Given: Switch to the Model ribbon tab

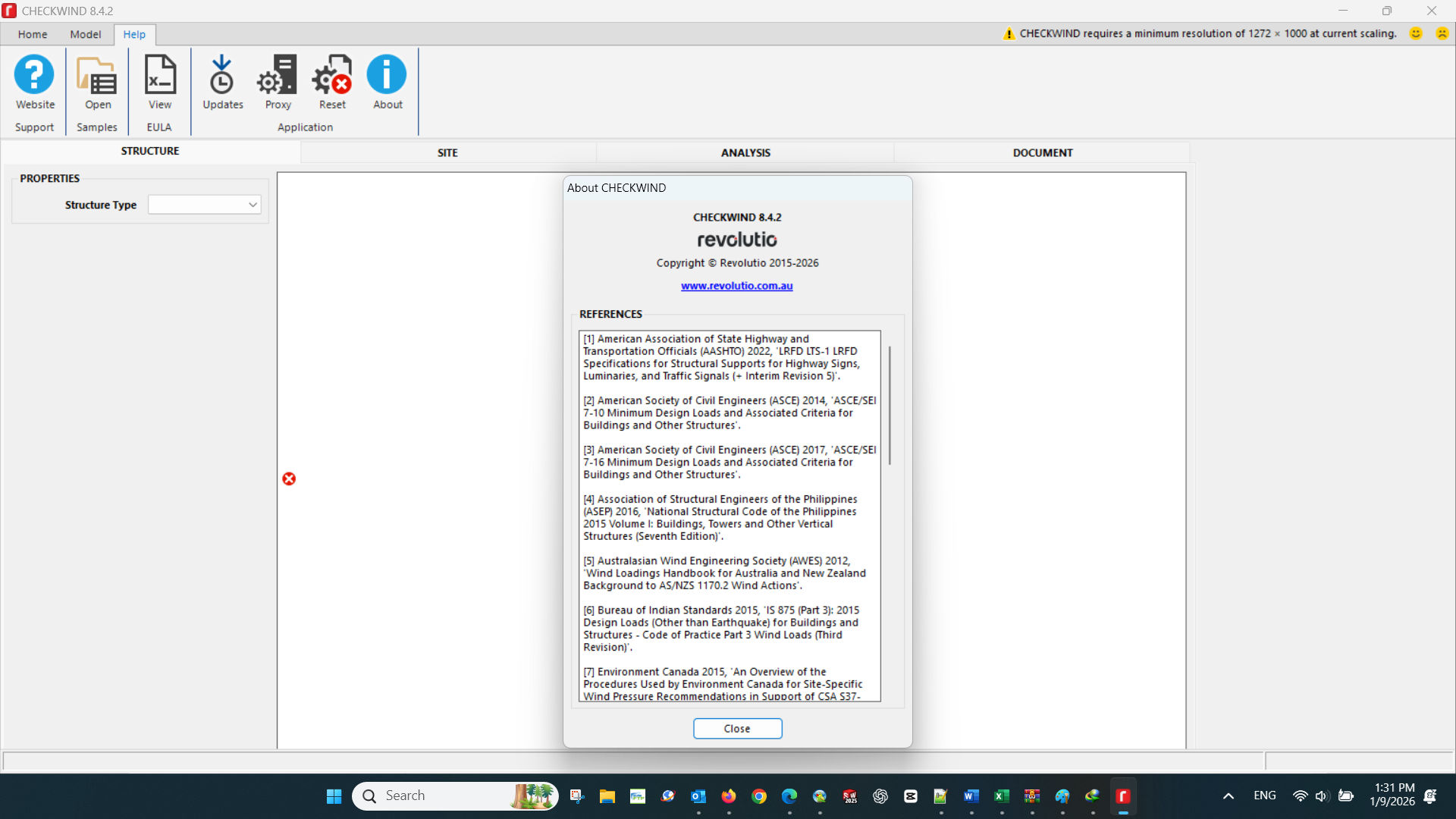Looking at the screenshot, I should click(x=85, y=34).
